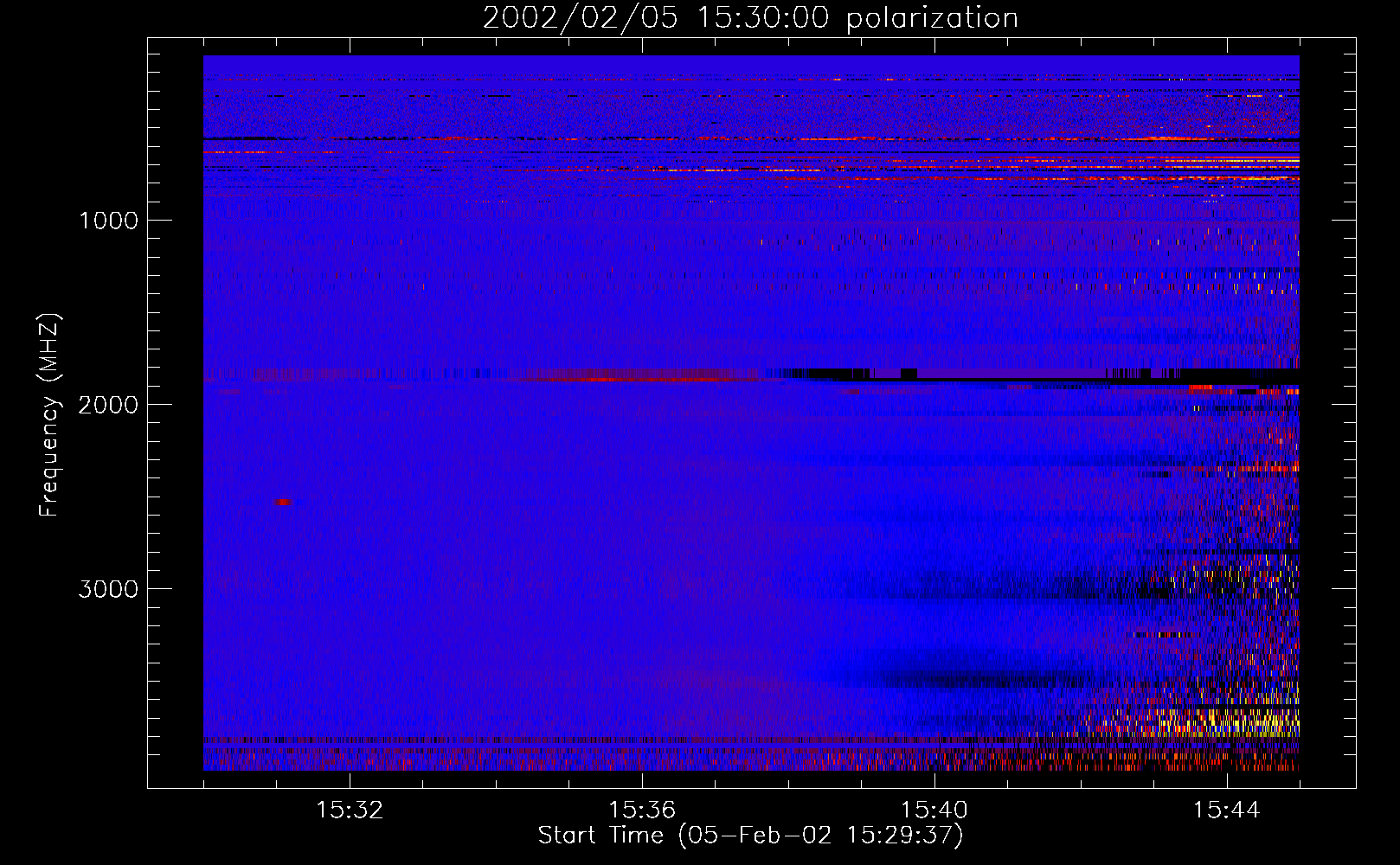This screenshot has height=865, width=1400.
Task: Select the 2000 frequency axis label
Action: [108, 405]
